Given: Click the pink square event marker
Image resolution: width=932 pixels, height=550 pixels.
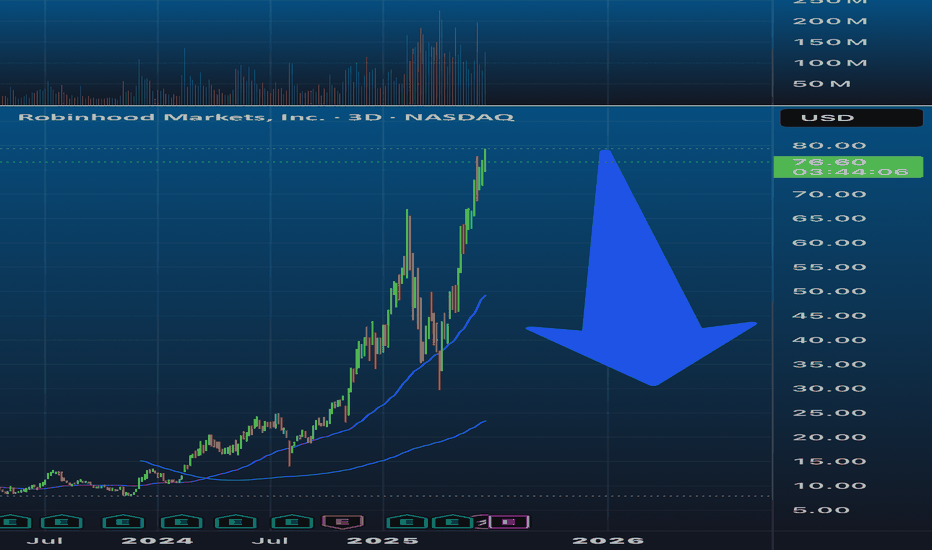Looking at the screenshot, I should 509,522.
